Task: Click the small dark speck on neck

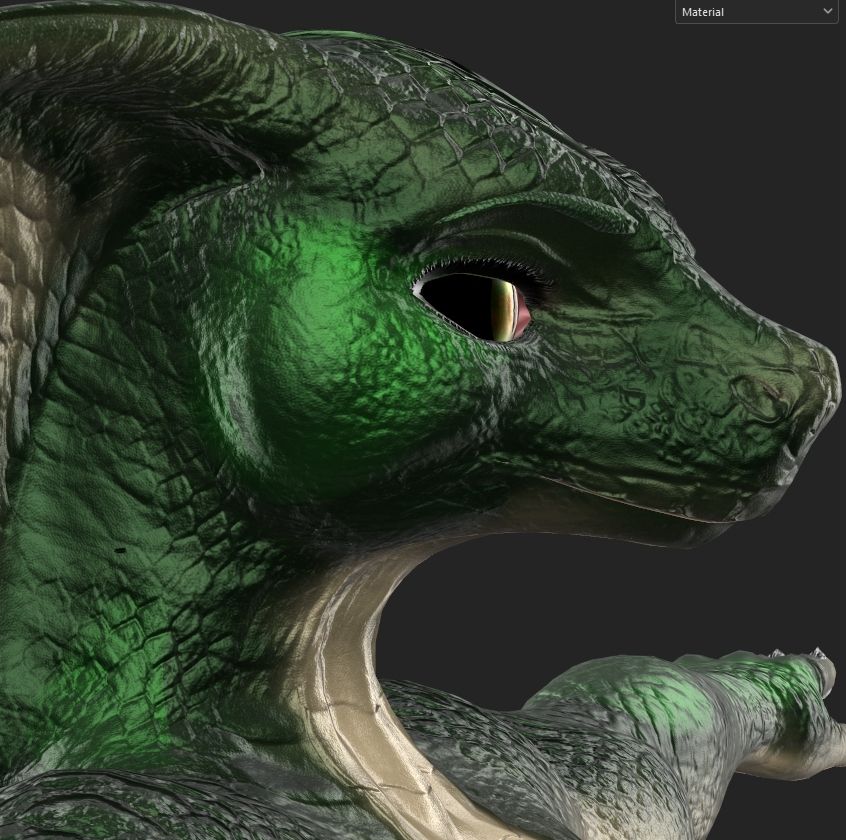Action: 119,550
